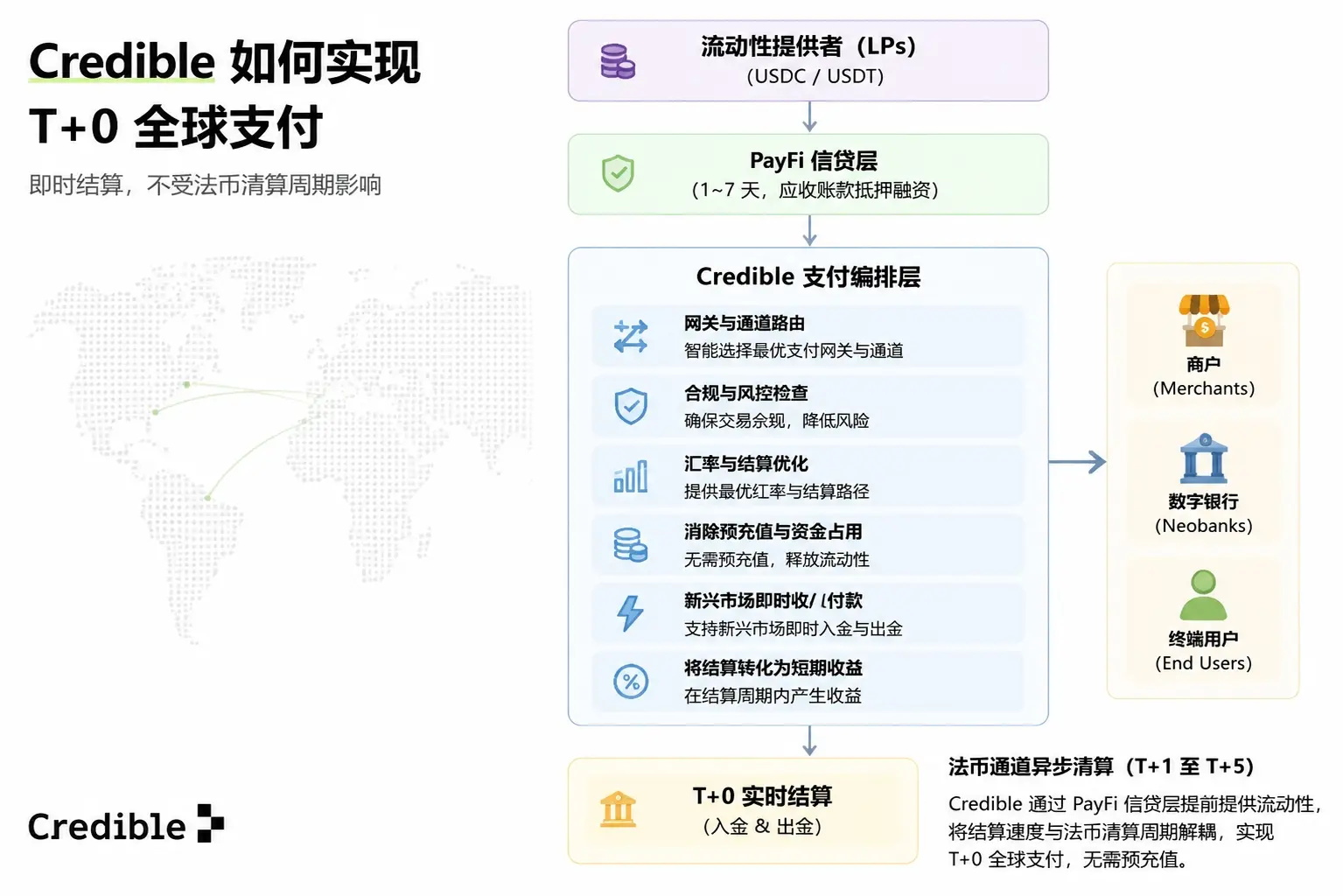Click the 终端用户 (End Users) label

click(x=1204, y=651)
